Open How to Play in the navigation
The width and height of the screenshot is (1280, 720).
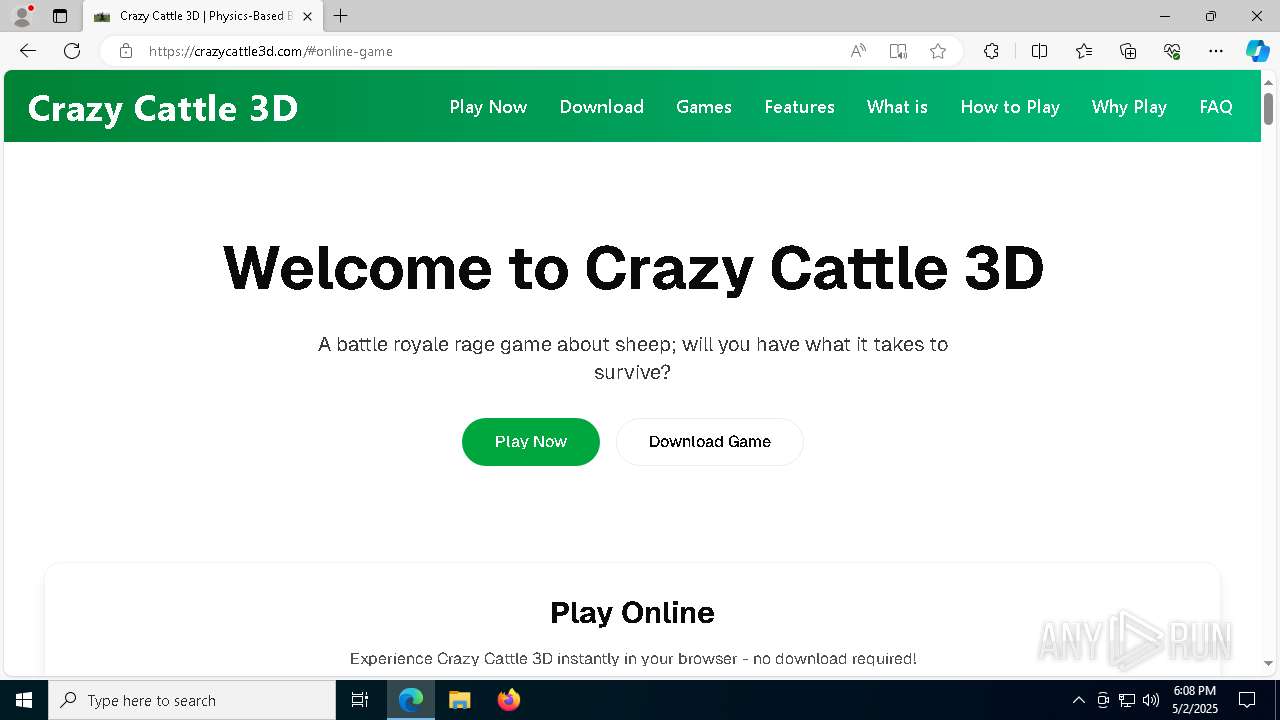[1010, 107]
